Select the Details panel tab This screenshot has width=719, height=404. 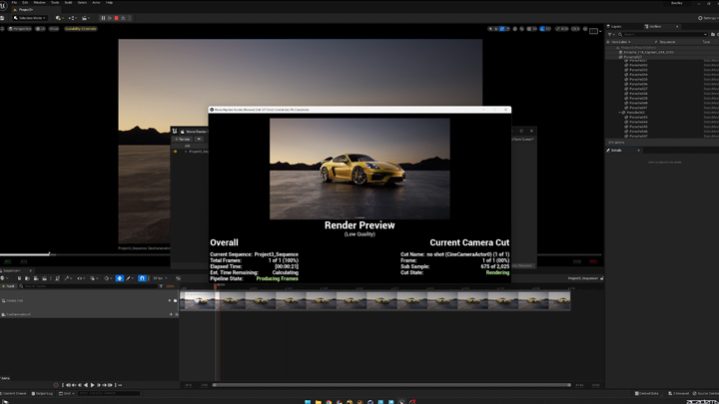tap(616, 150)
